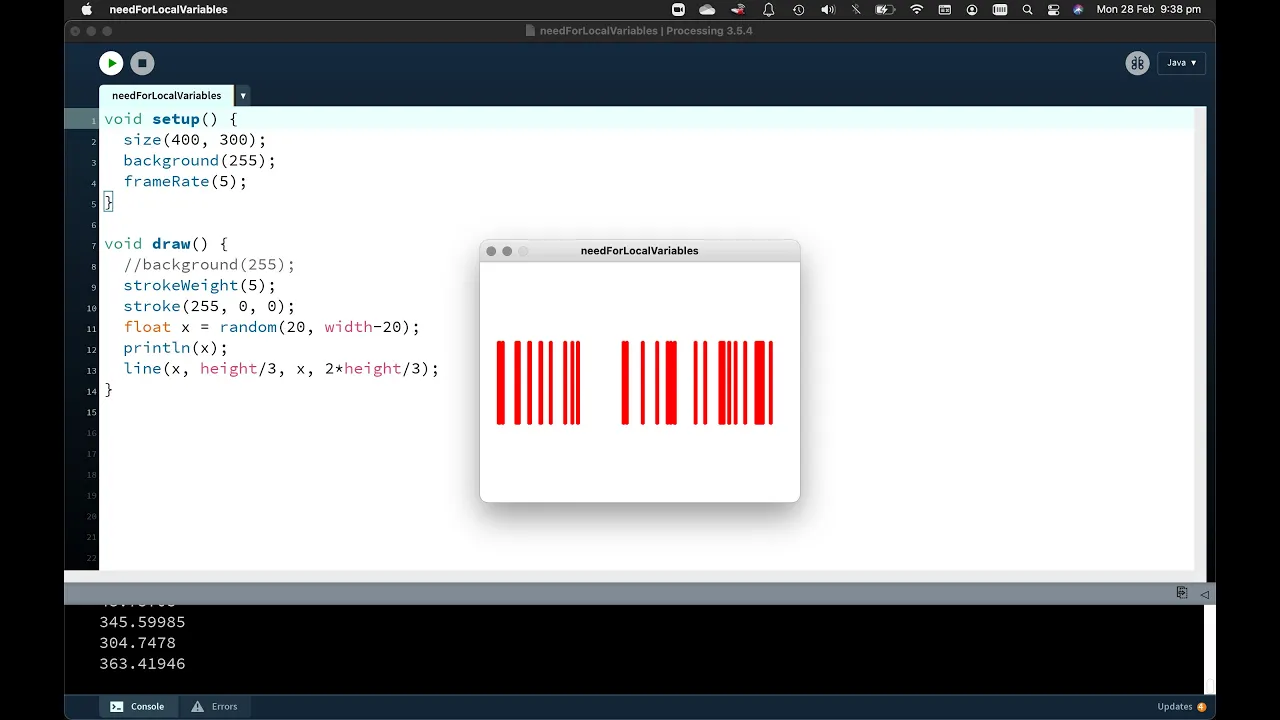
Task: Stop the running sketch
Action: [142, 63]
